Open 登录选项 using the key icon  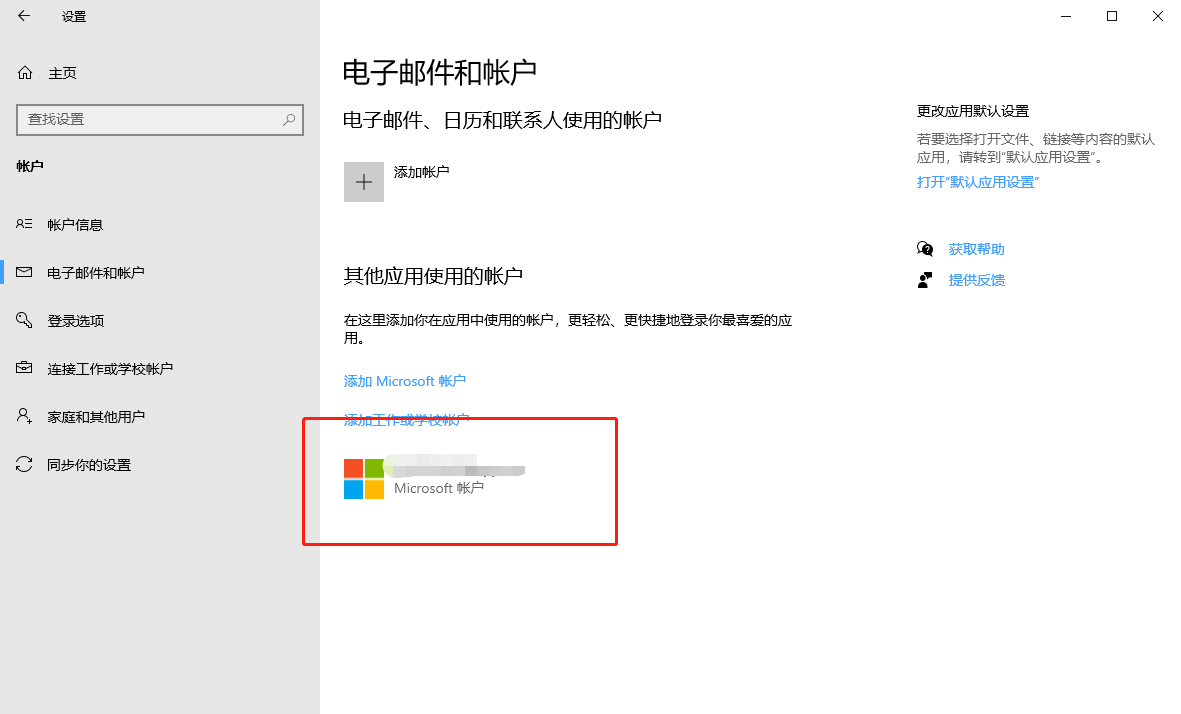(x=21, y=320)
